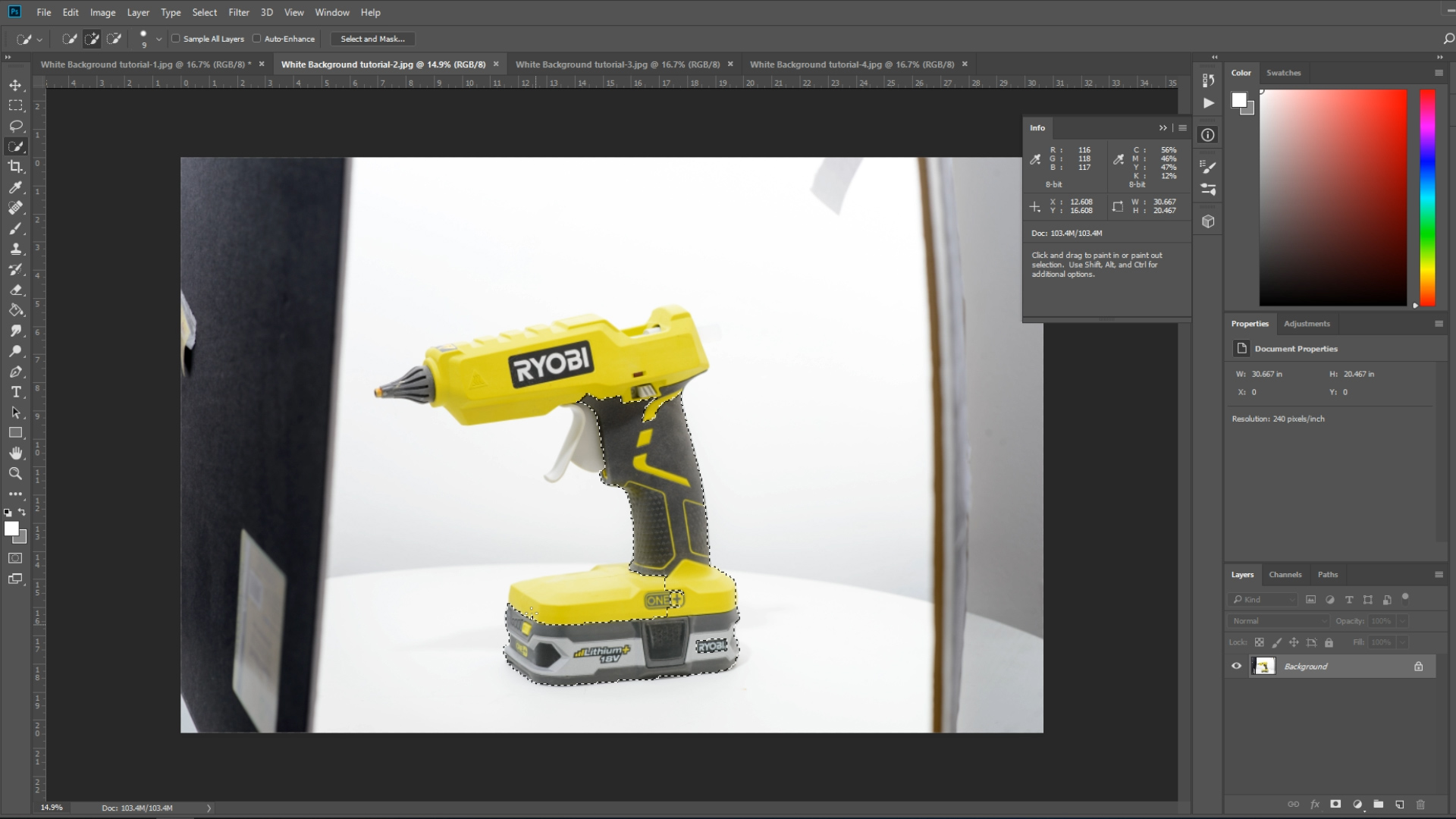This screenshot has width=1456, height=819.
Task: Select the Pen tool
Action: (x=15, y=372)
